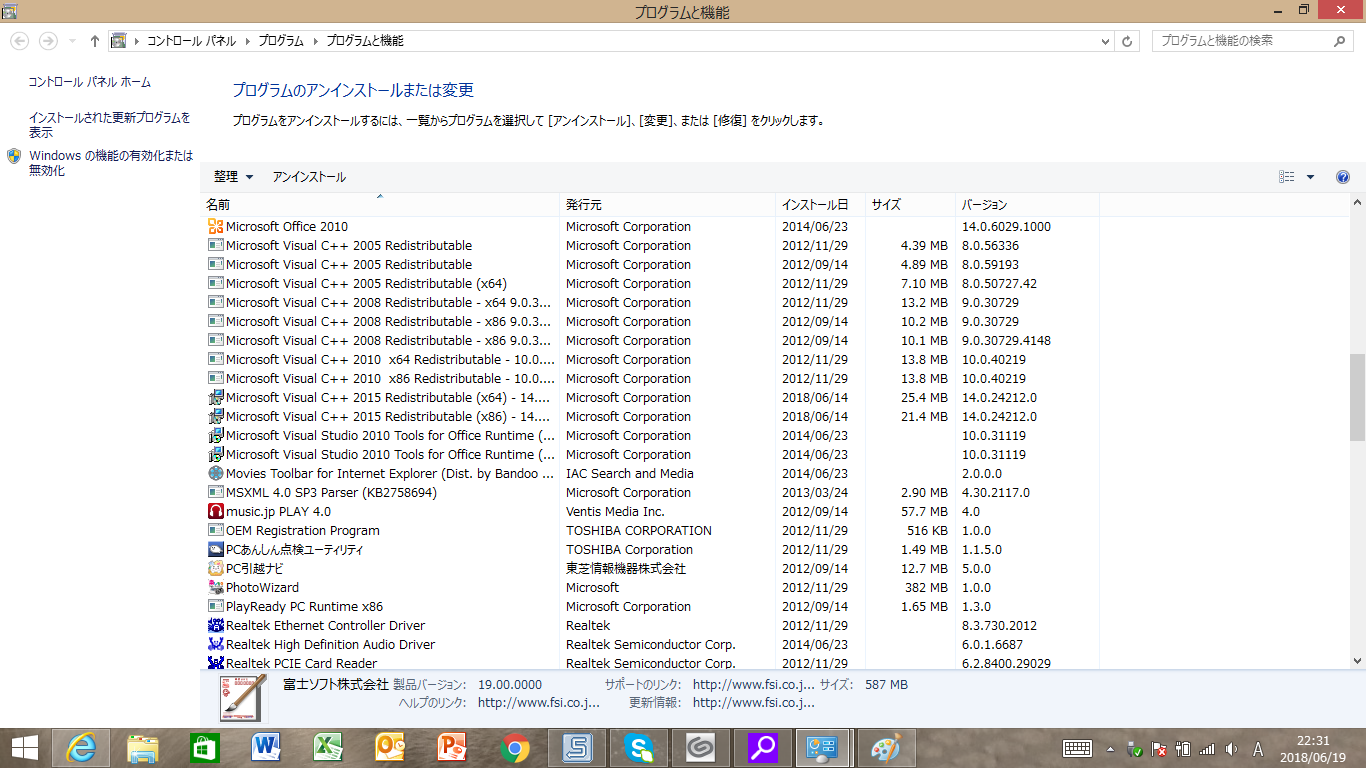The height and width of the screenshot is (768, 1366).
Task: Sort by the インストール日 column header
Action: (x=821, y=205)
